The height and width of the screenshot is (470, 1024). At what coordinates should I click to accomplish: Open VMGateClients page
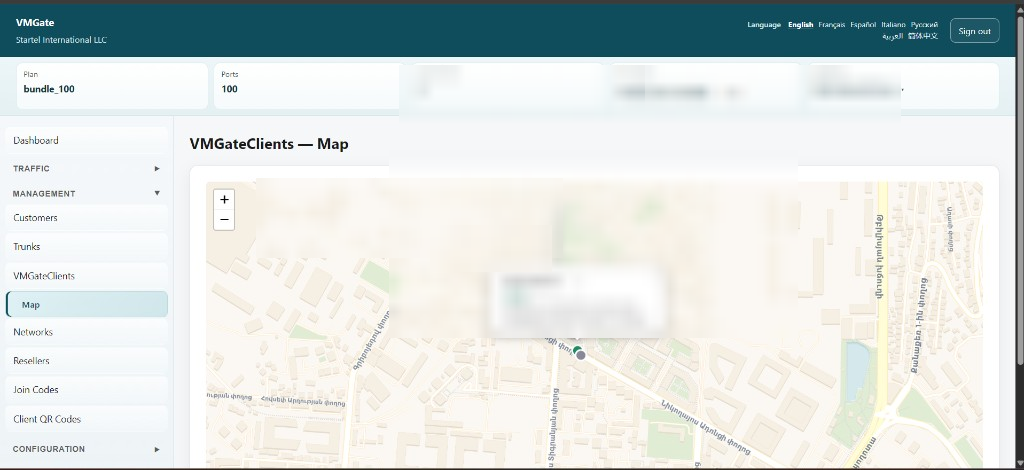coord(86,276)
